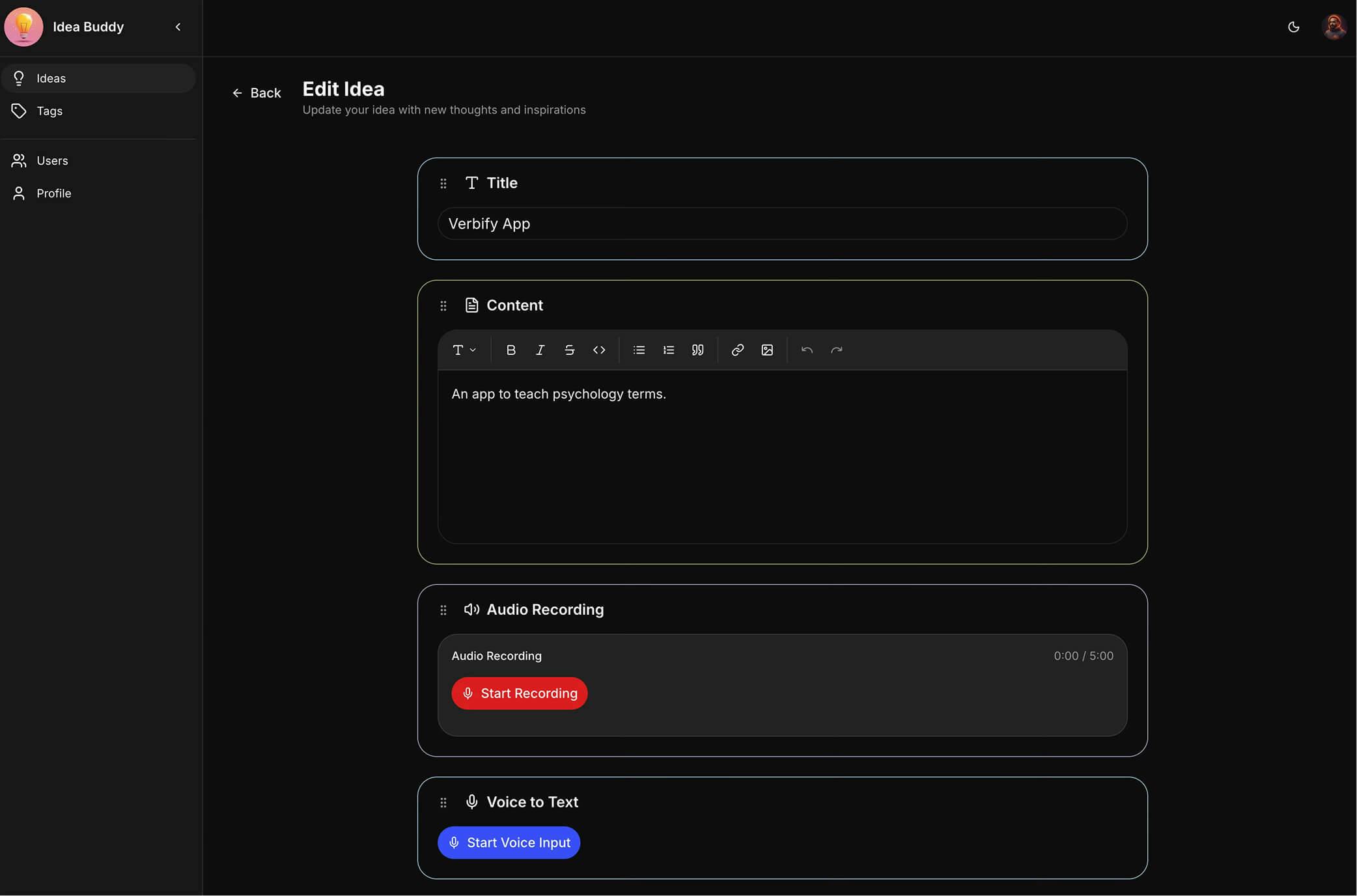Apply strikethrough formatting

pos(569,350)
